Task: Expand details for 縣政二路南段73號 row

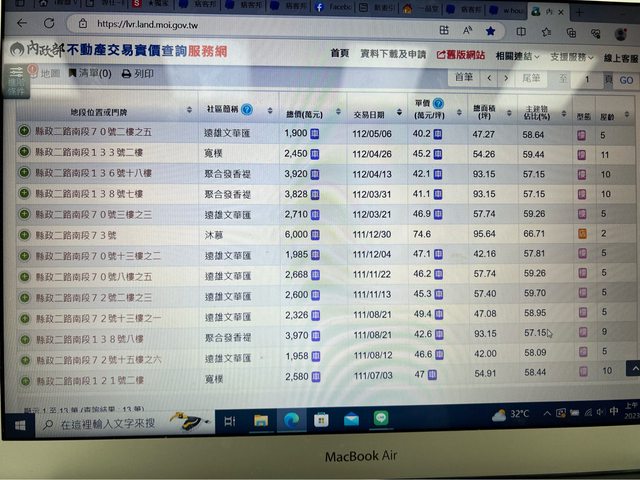Action: (23, 232)
